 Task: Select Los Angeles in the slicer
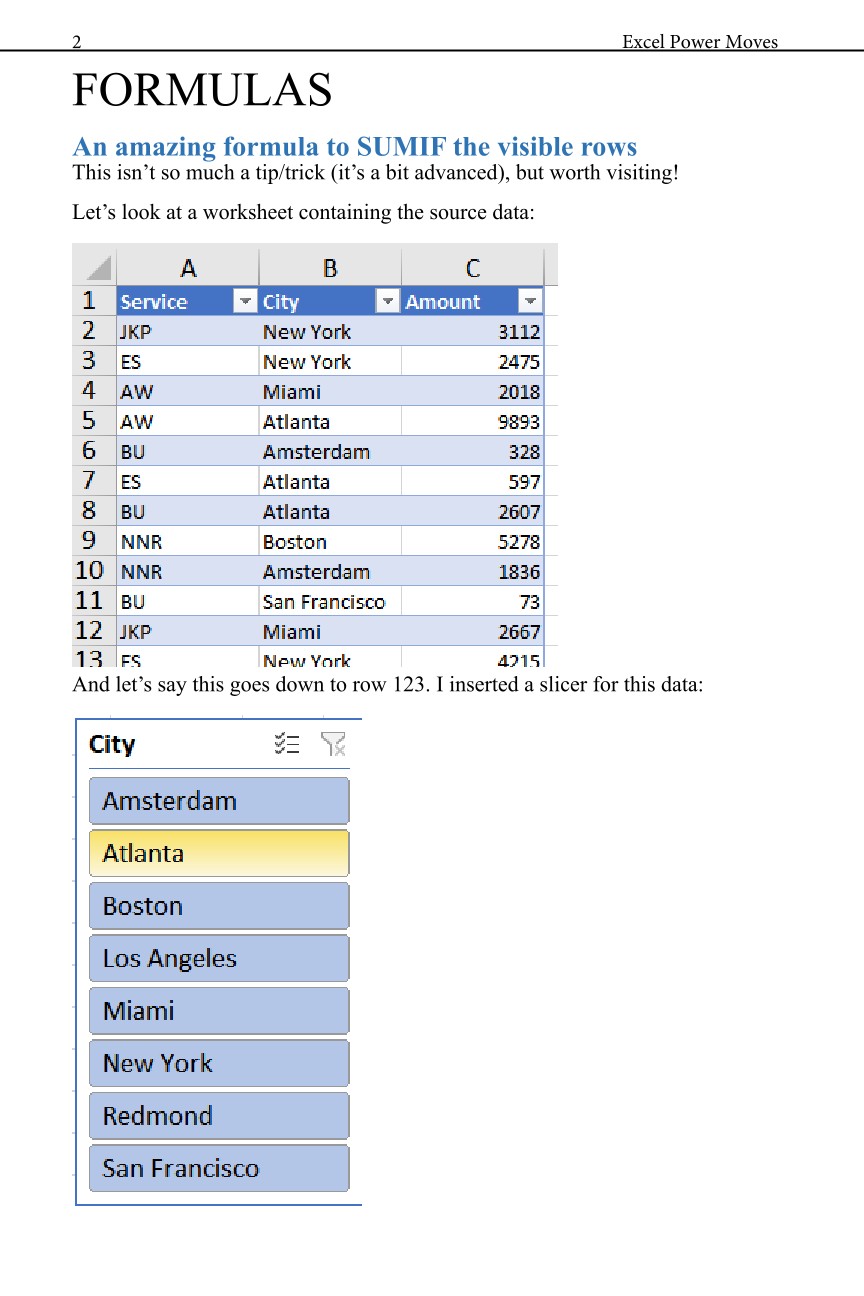coord(219,958)
